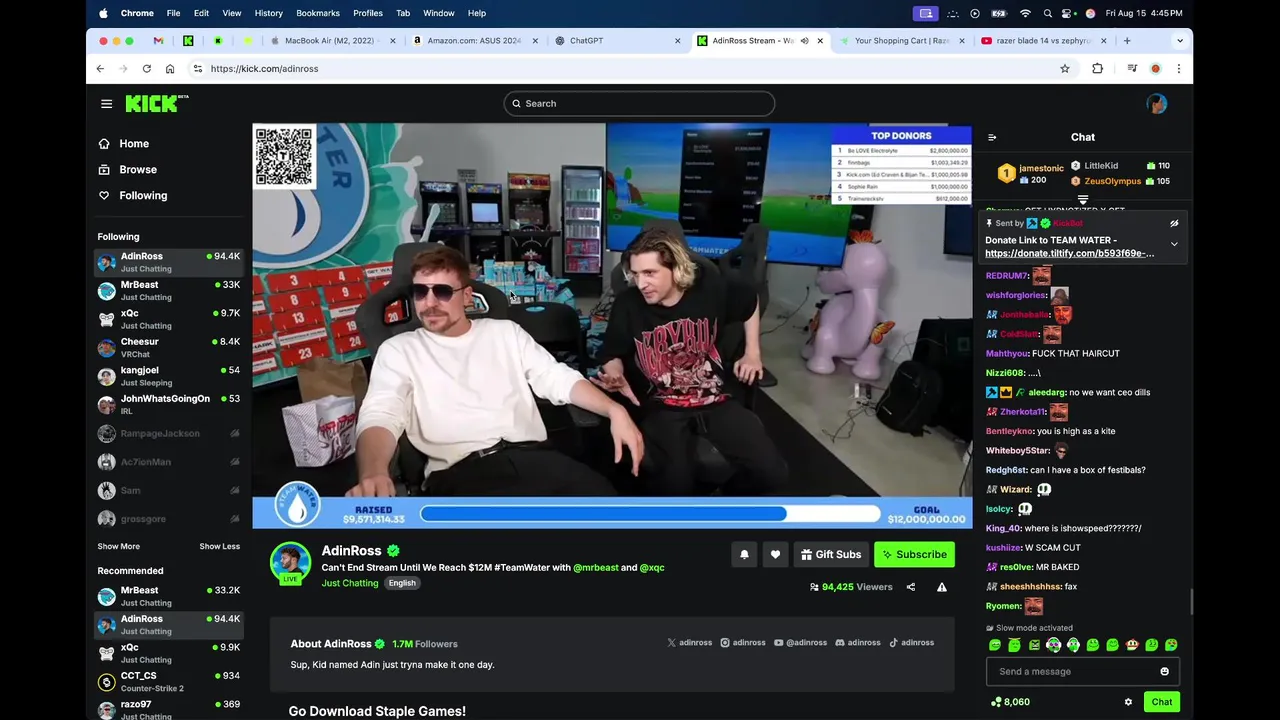This screenshot has height=720, width=1280.
Task: Click the Kick logo
Action: [156, 103]
